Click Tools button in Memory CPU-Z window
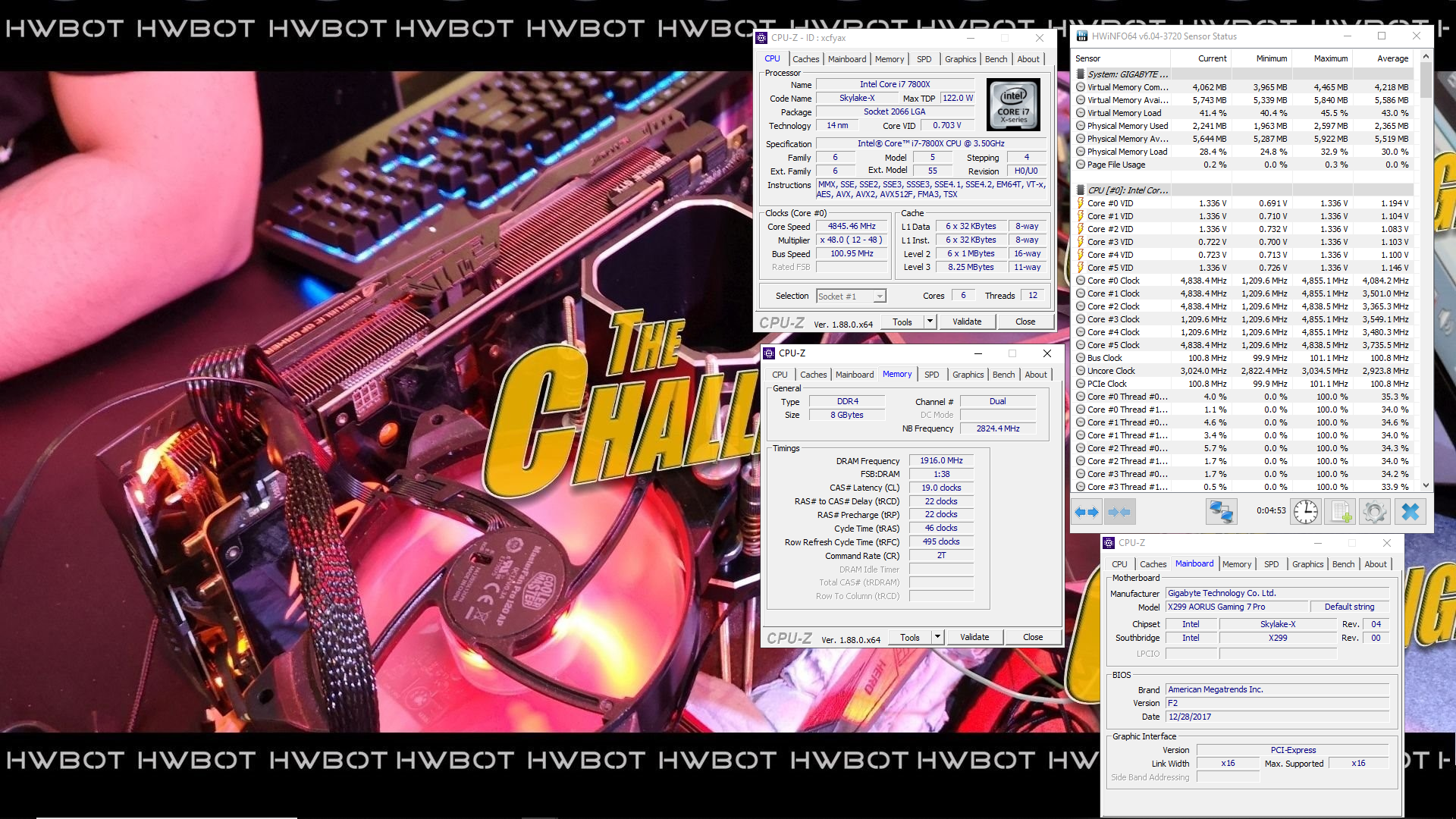The width and height of the screenshot is (1456, 819). pyautogui.click(x=910, y=637)
